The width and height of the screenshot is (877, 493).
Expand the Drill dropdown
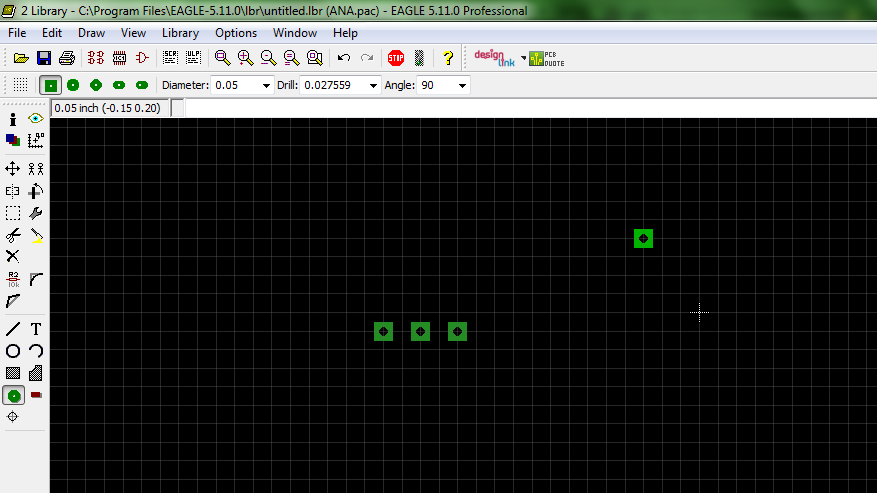tap(373, 86)
